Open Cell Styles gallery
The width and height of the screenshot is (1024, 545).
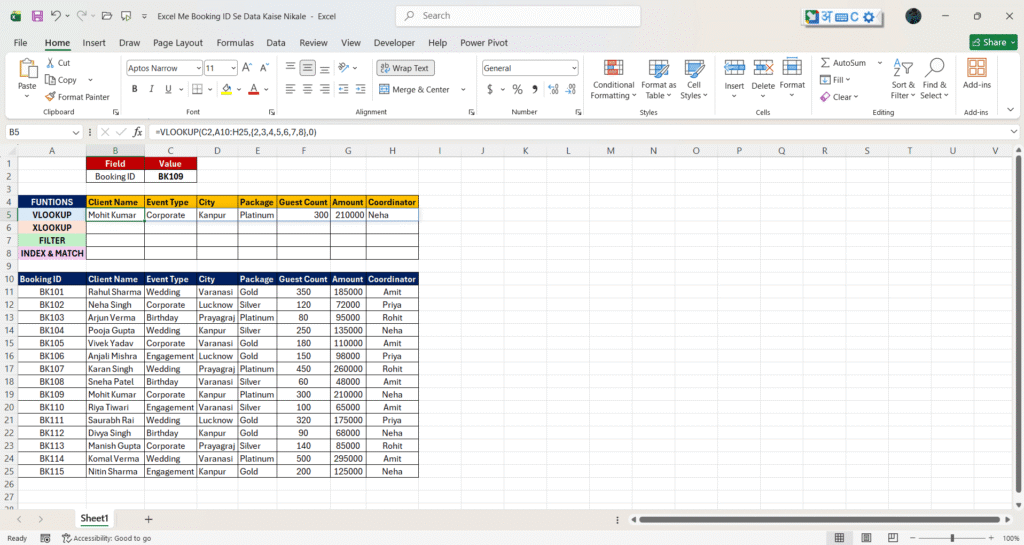pyautogui.click(x=694, y=80)
